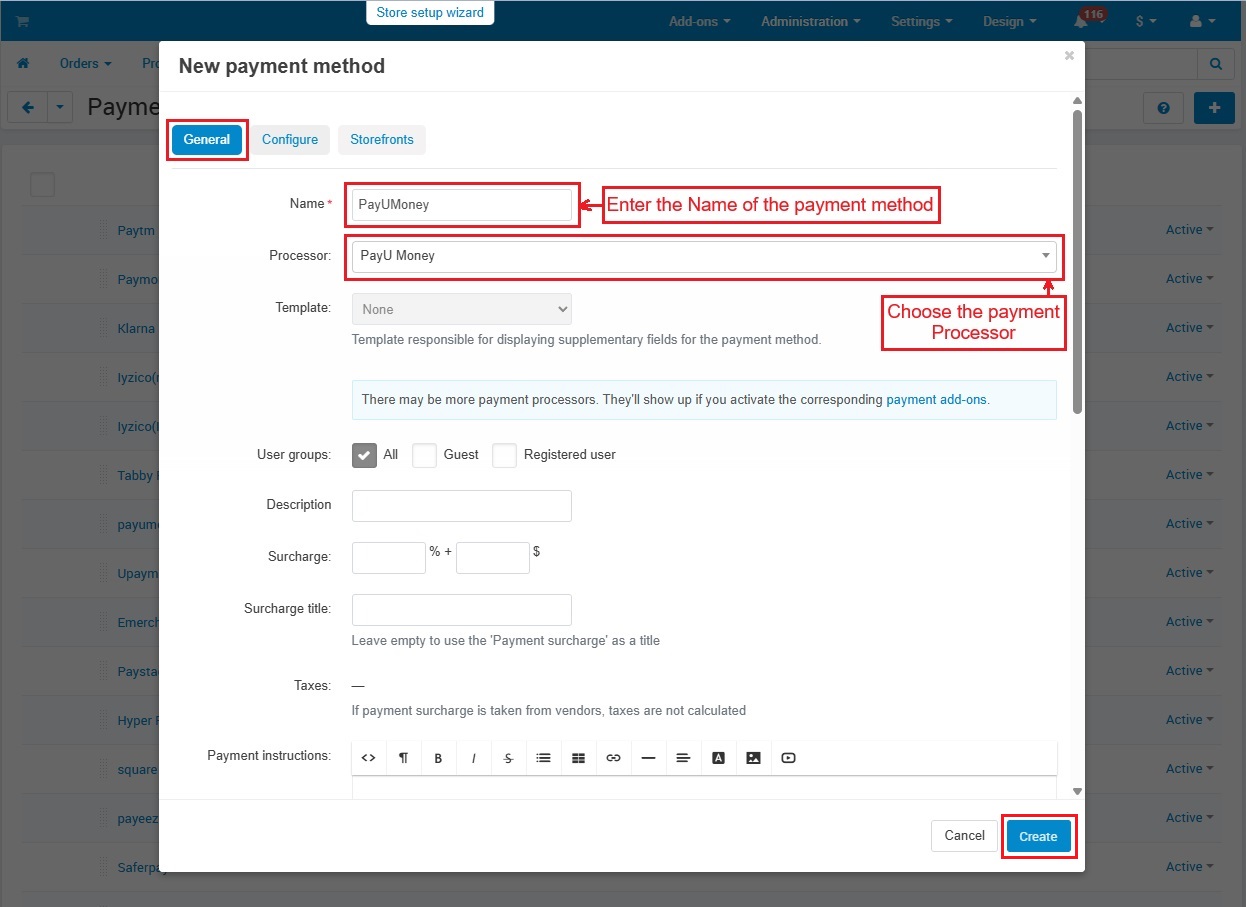
Task: Focus the Surcharge percent field
Action: [x=389, y=558]
